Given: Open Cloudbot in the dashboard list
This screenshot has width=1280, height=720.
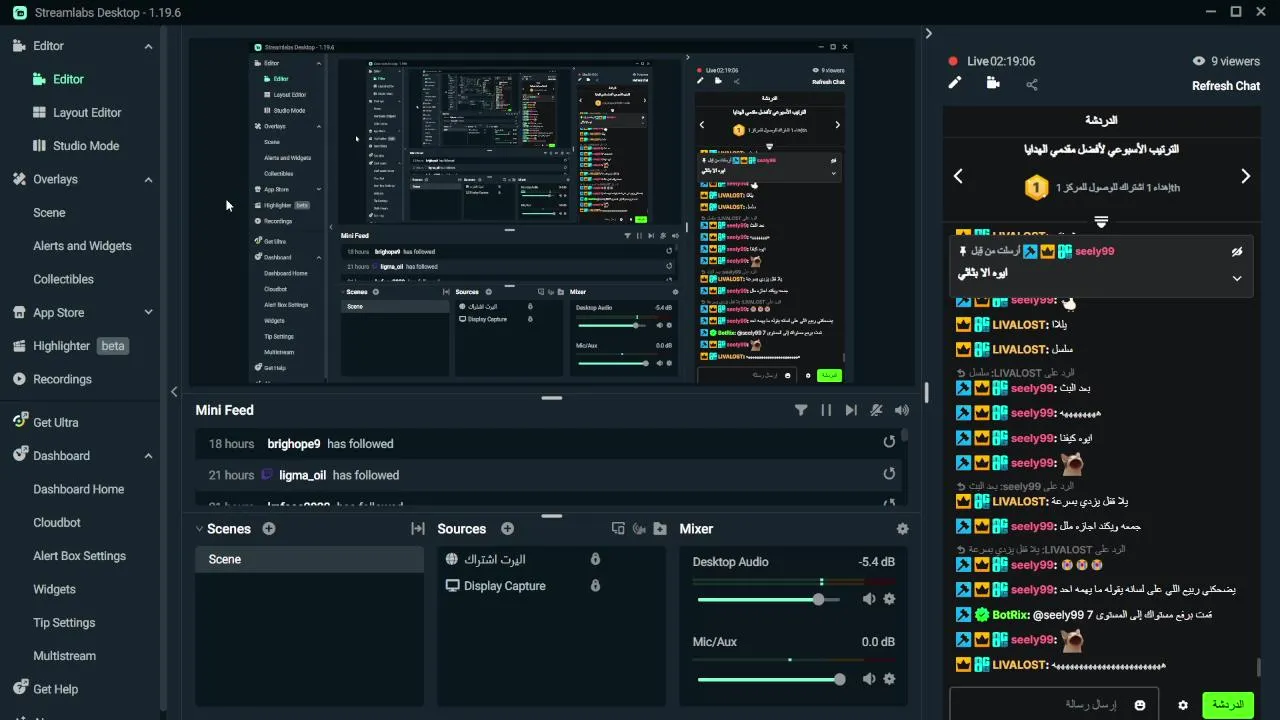Looking at the screenshot, I should pos(57,523).
